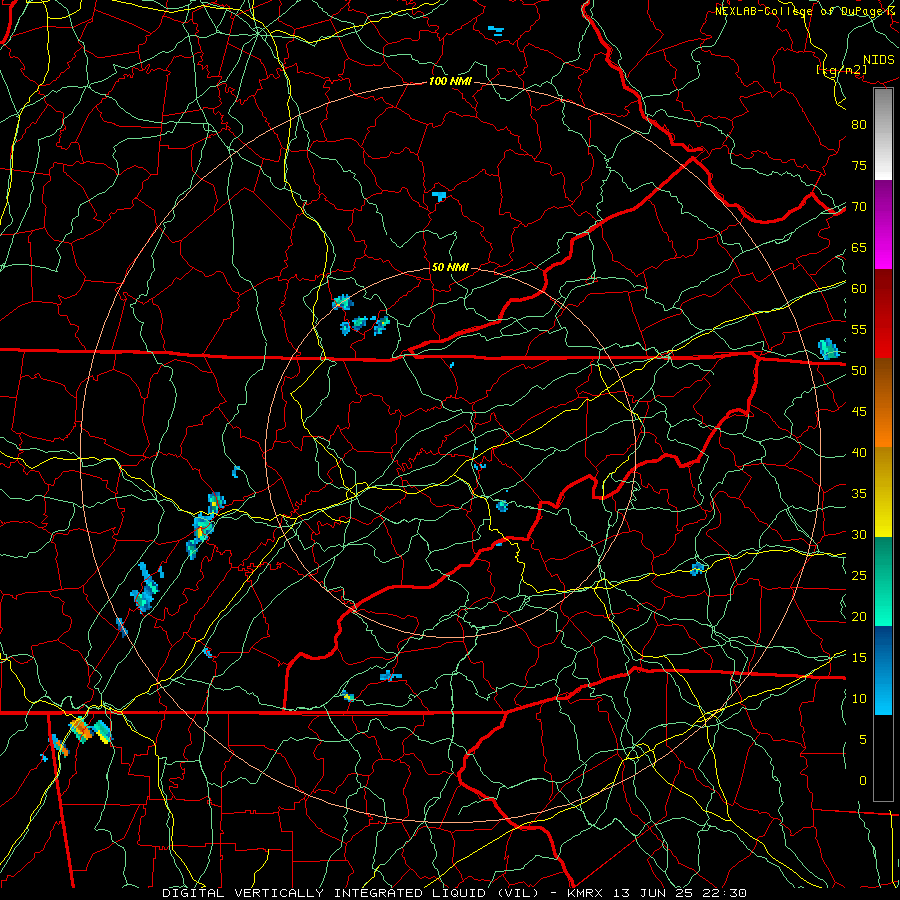Click the 25 value on the color scale
This screenshot has width=900, height=900.
pos(859,576)
